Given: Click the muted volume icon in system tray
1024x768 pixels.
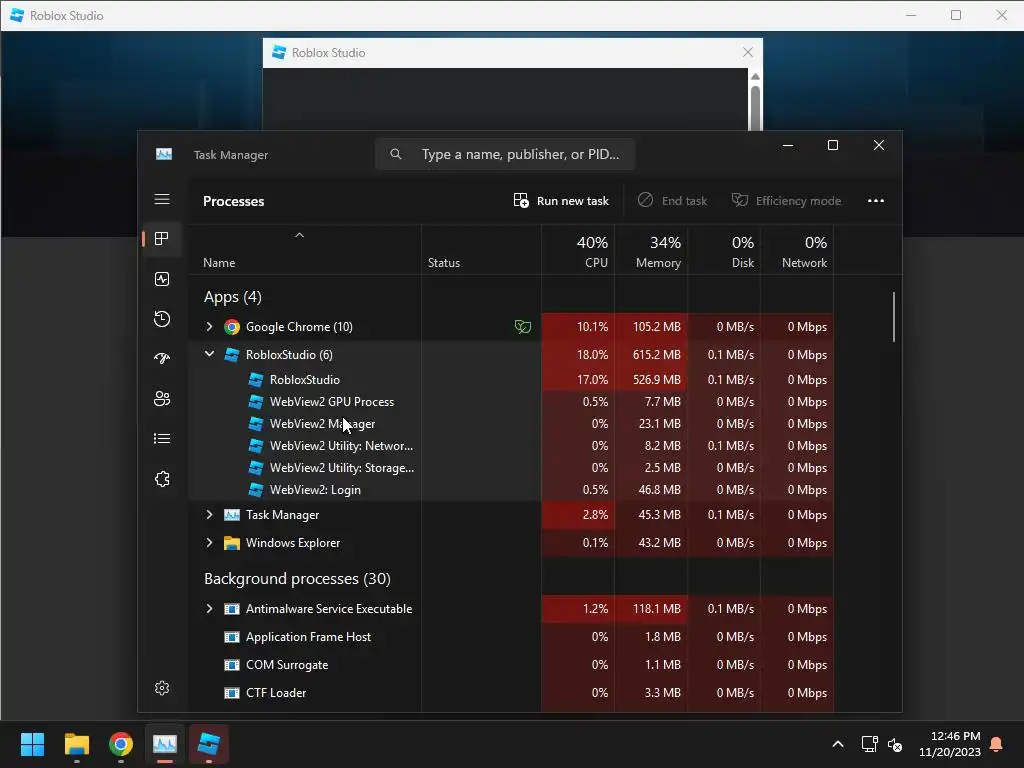Looking at the screenshot, I should click(895, 744).
